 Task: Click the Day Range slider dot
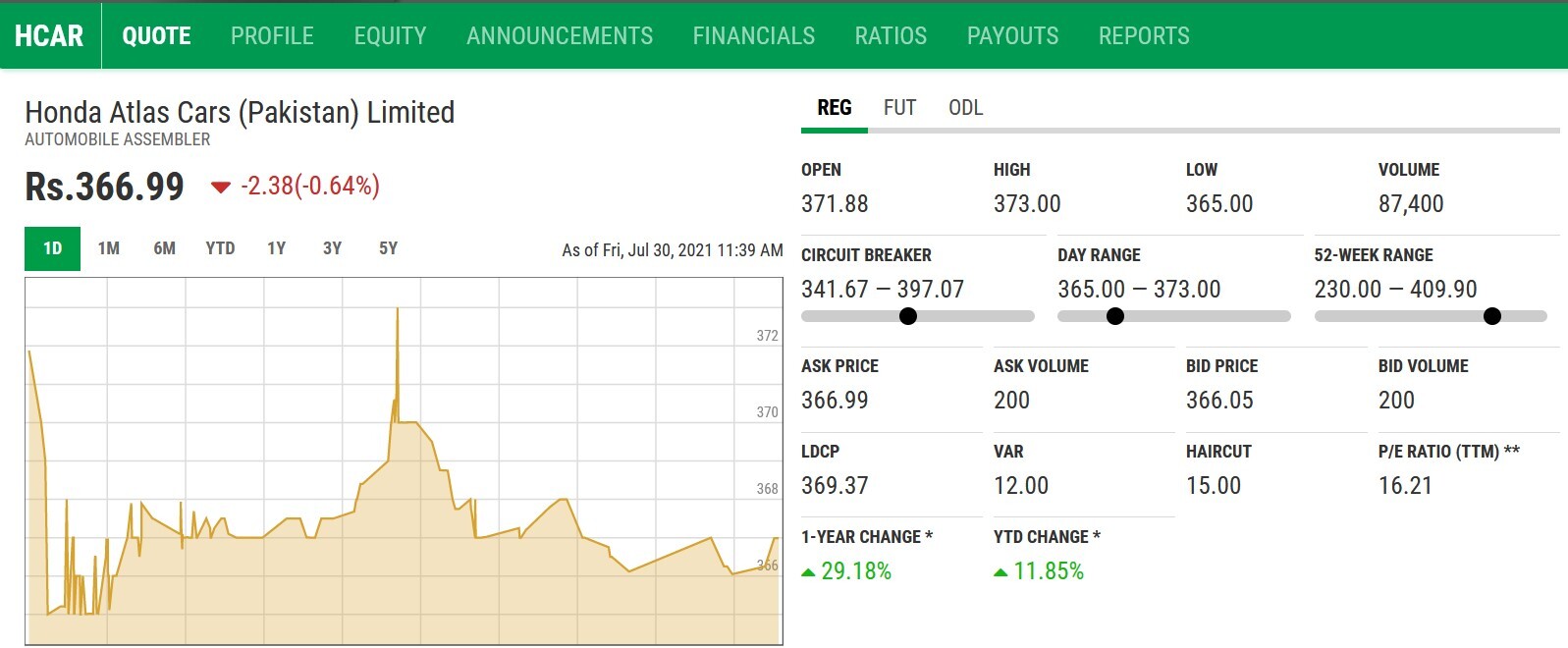tap(1115, 316)
